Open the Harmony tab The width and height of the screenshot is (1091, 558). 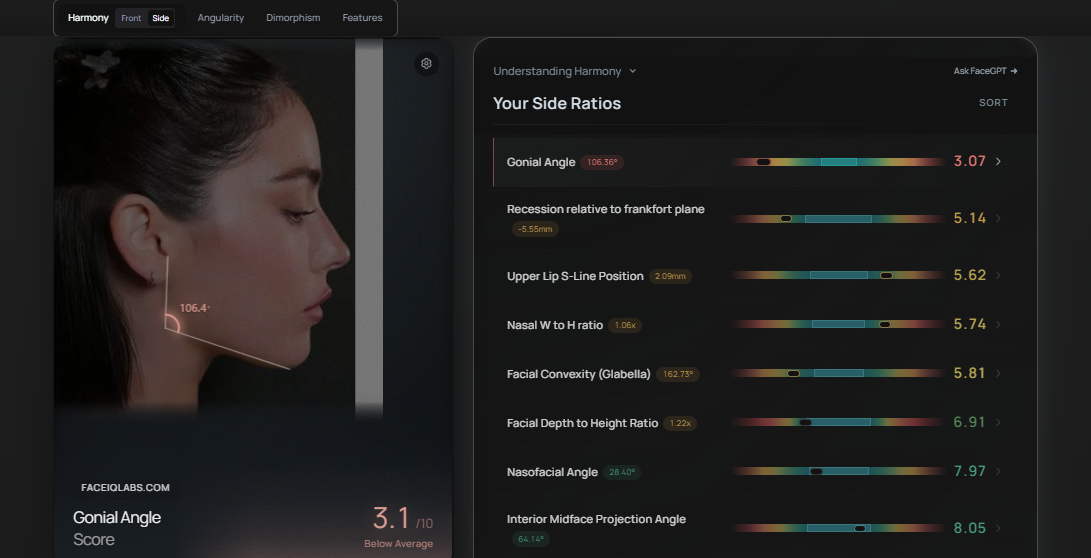point(88,18)
